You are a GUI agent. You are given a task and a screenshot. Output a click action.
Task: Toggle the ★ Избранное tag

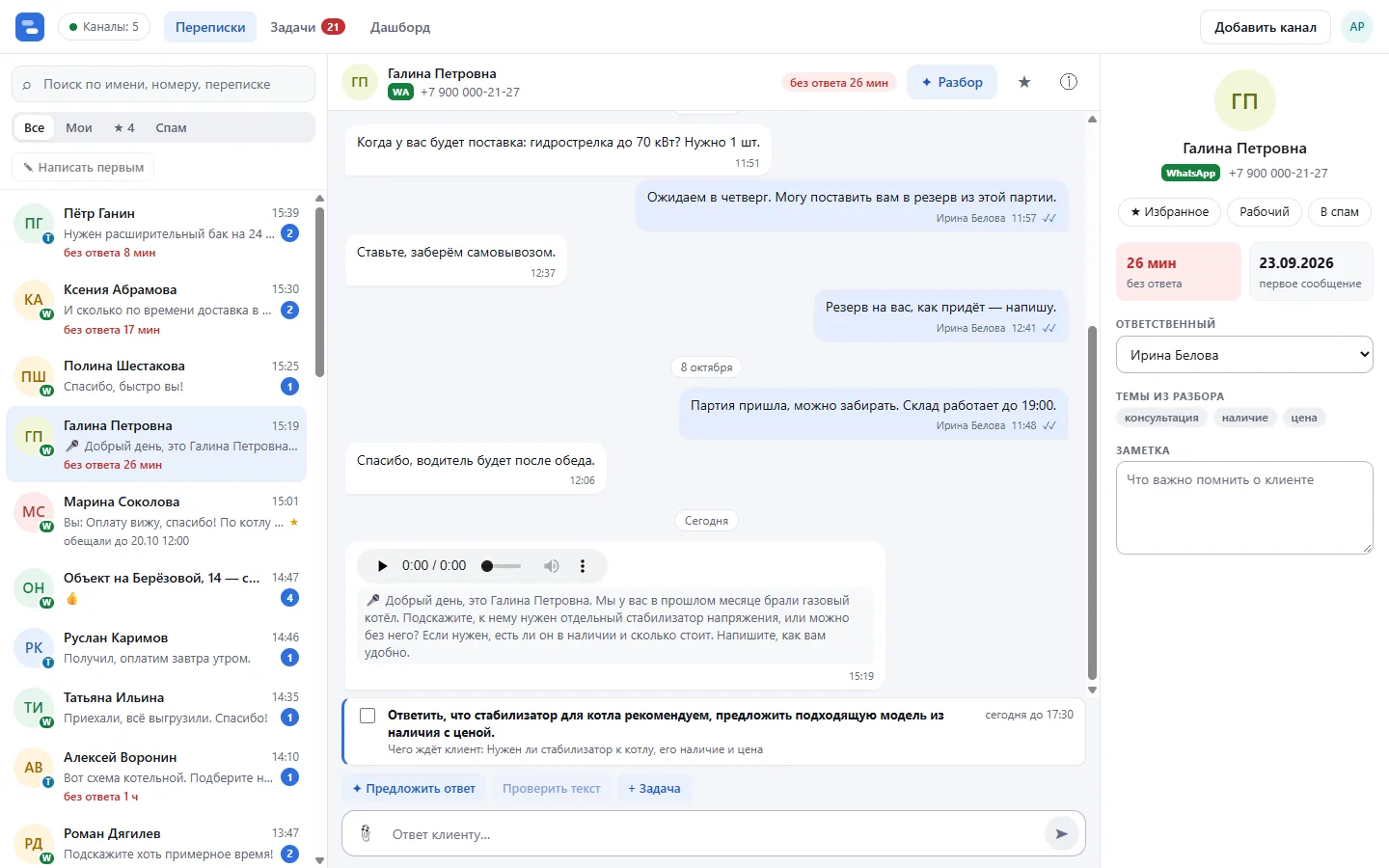click(x=1169, y=212)
